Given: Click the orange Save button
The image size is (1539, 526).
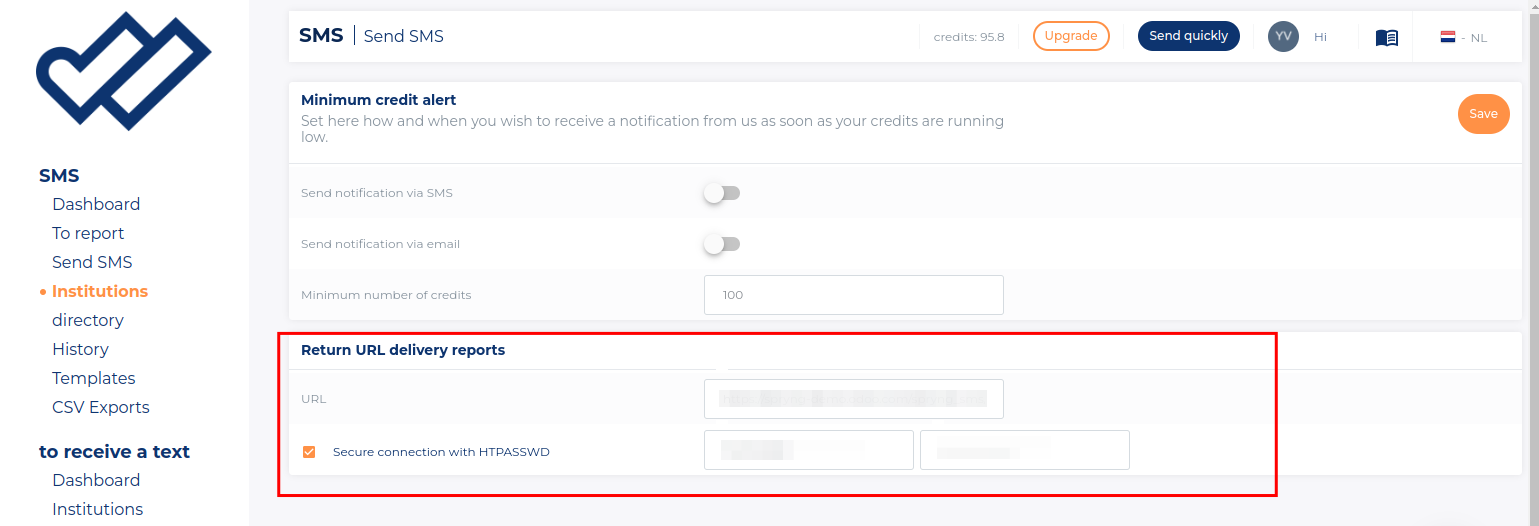Looking at the screenshot, I should click(1483, 114).
